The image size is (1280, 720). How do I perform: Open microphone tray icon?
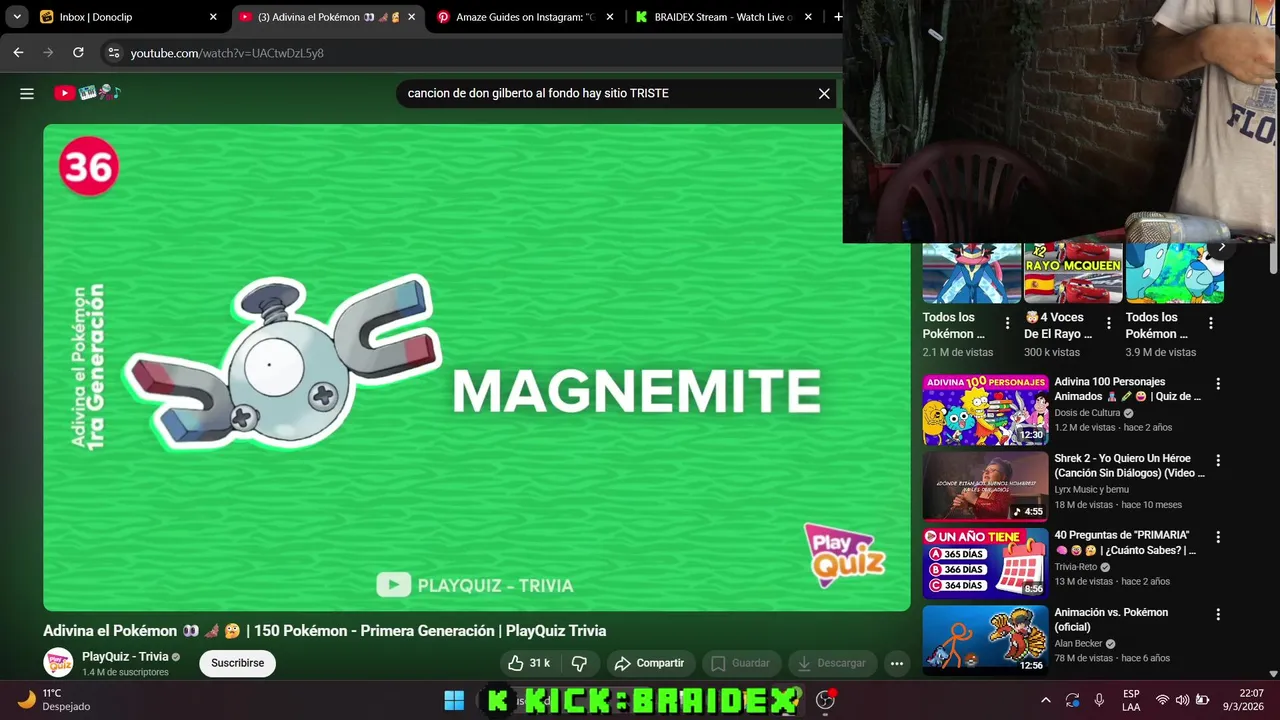click(x=1099, y=700)
